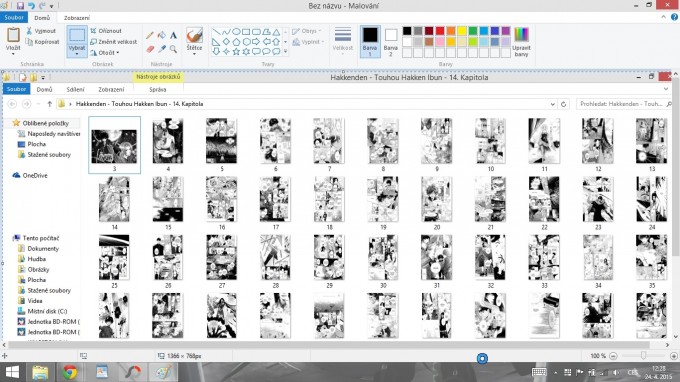680x382 pixels.
Task: Click the Save icon in Paint quick access
Action: point(20,6)
